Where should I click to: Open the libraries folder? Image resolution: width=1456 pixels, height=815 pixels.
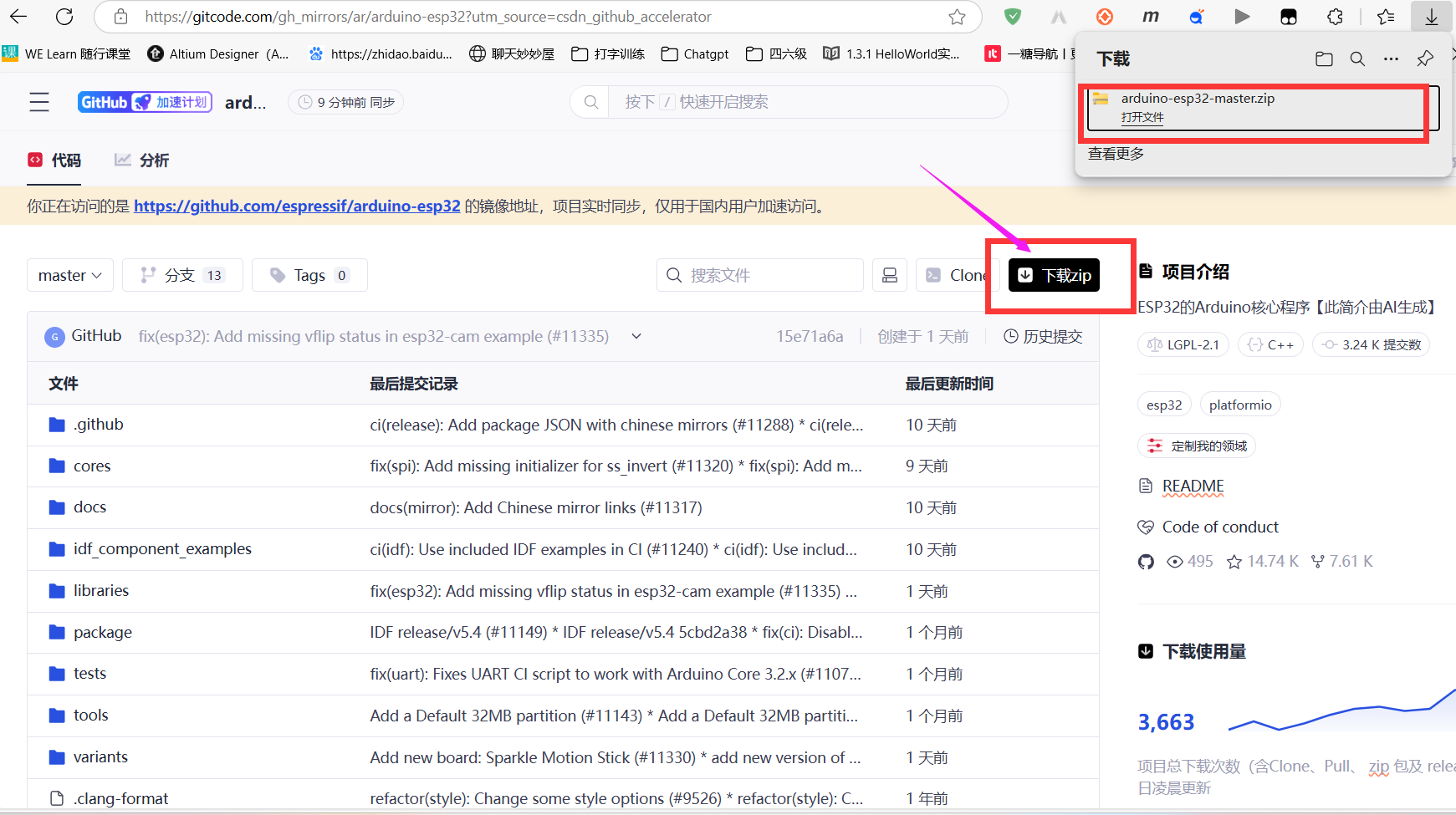tap(101, 591)
